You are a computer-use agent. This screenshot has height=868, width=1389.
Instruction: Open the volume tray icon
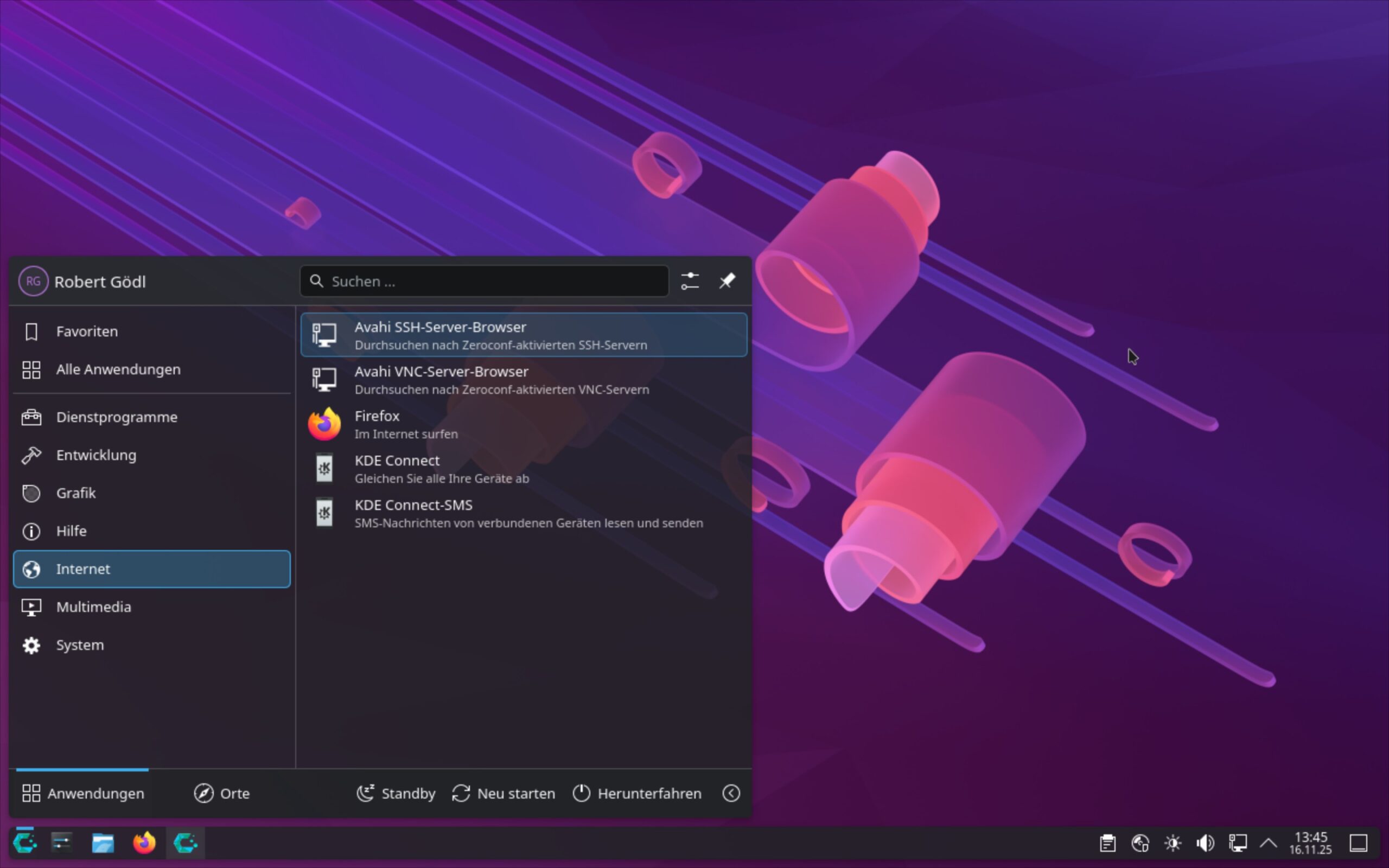[1205, 843]
